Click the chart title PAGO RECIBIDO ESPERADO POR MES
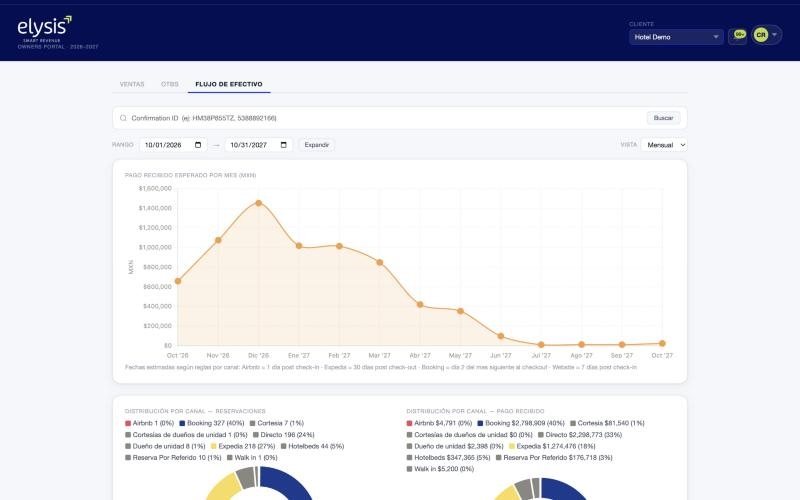Image resolution: width=800 pixels, height=500 pixels. 190,175
